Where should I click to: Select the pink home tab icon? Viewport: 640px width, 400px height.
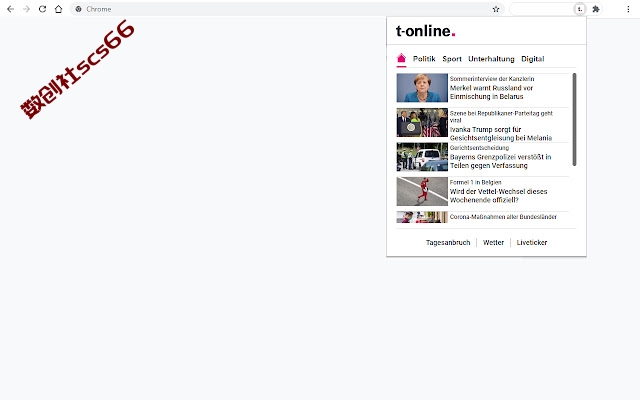[401, 59]
